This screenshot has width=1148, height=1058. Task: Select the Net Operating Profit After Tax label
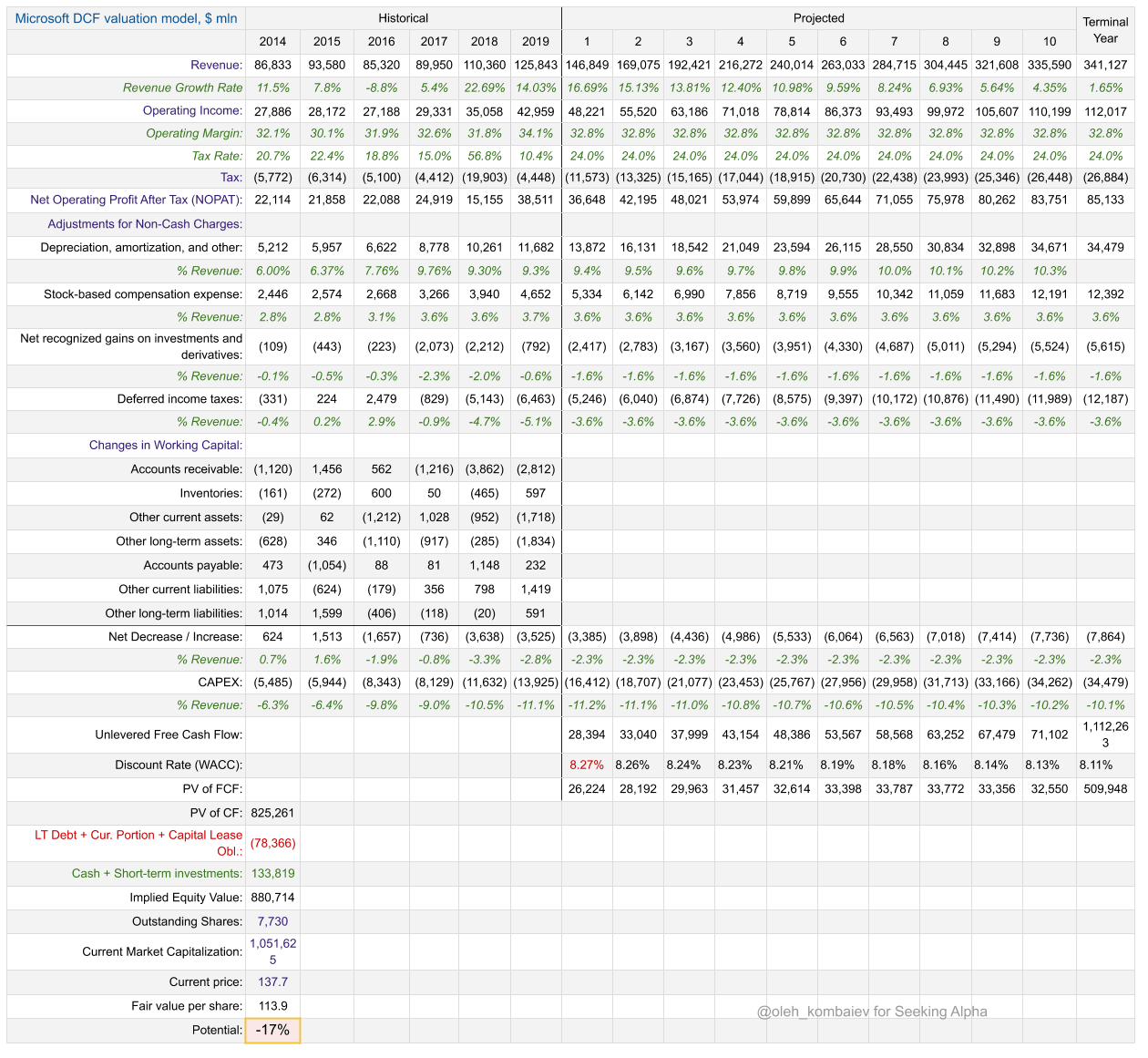tap(137, 200)
